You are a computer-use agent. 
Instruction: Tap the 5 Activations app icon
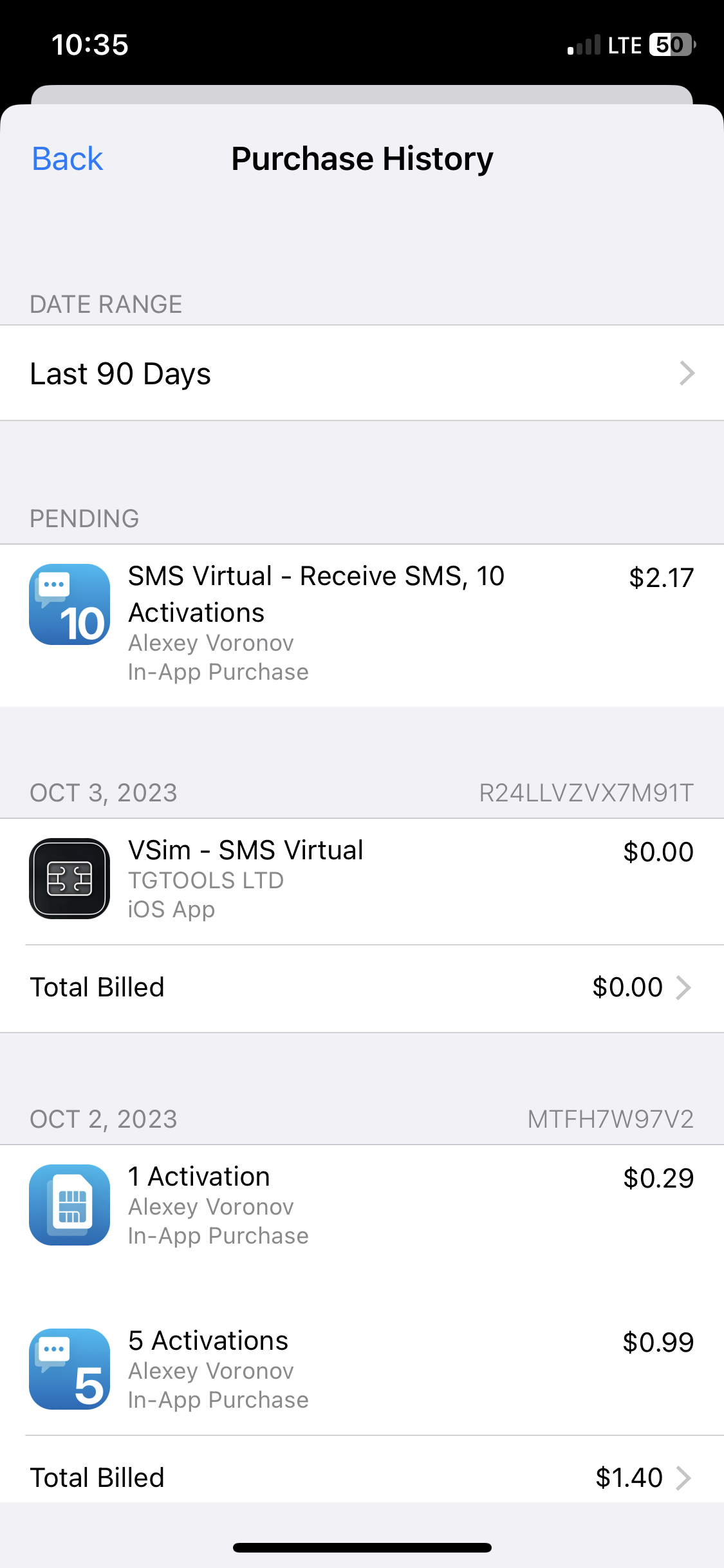click(x=70, y=1369)
